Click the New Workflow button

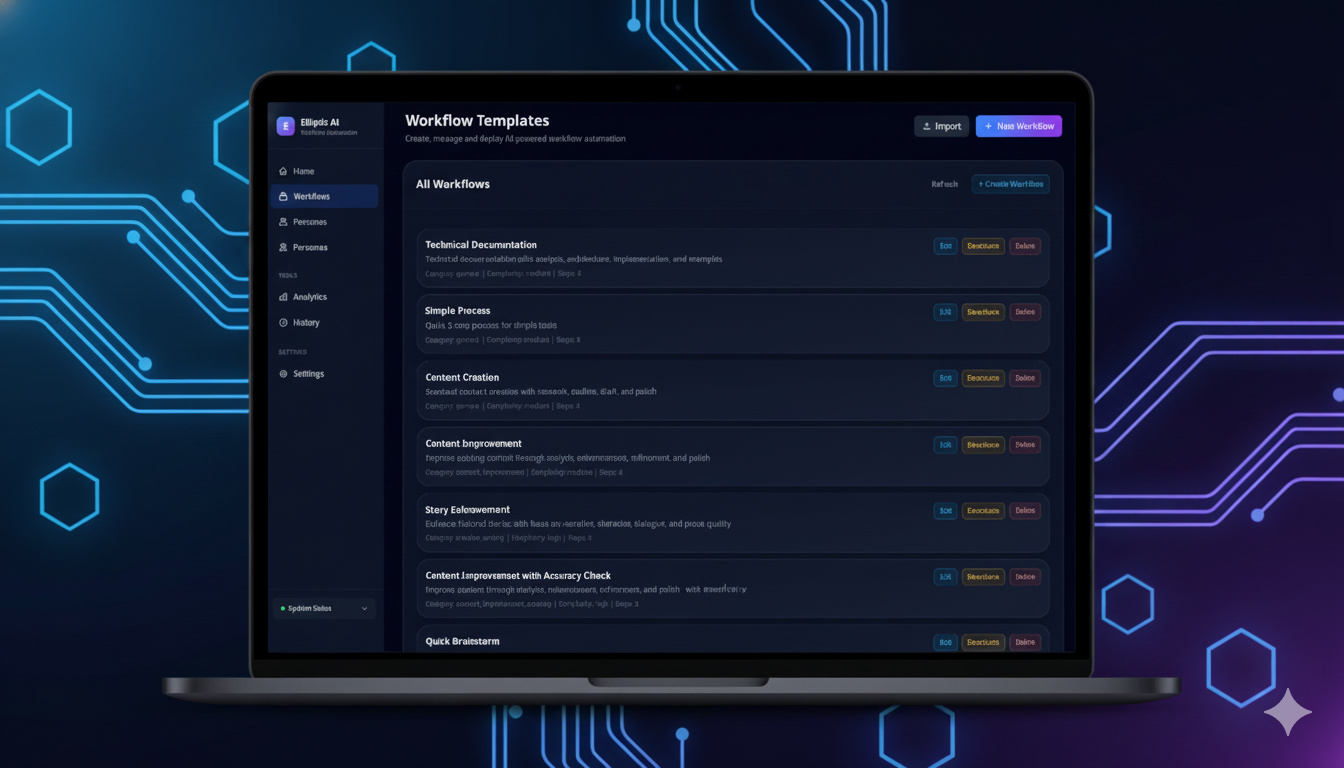tap(1019, 126)
